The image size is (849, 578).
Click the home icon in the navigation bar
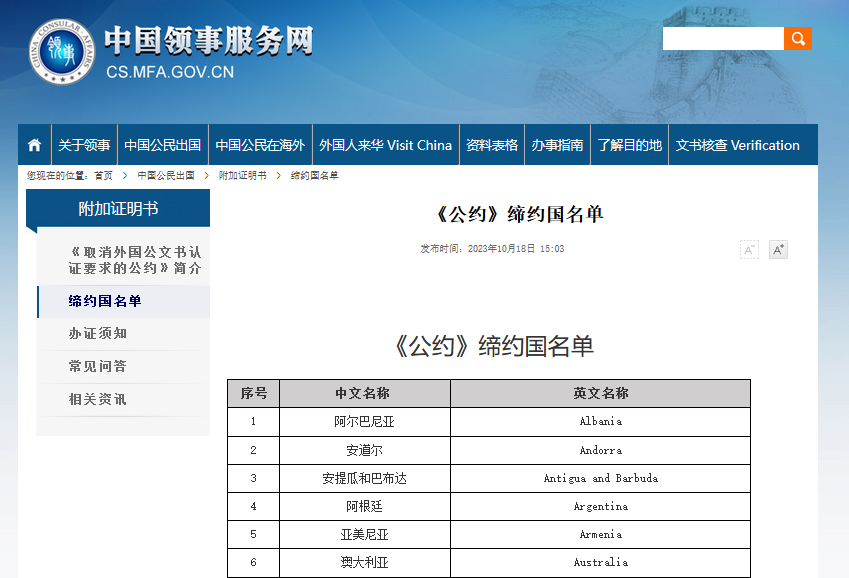(34, 144)
